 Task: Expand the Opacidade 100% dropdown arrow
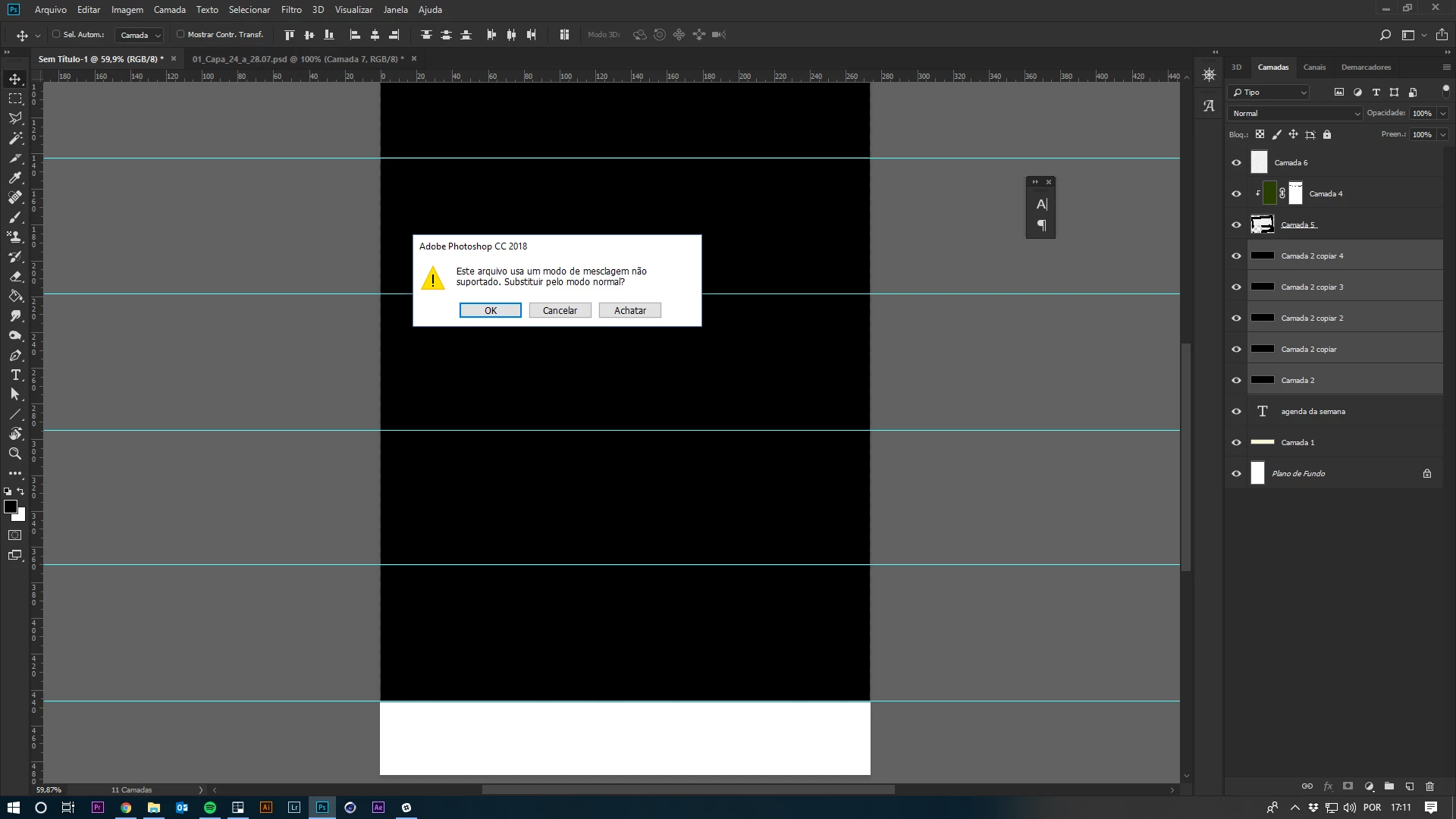coord(1442,113)
